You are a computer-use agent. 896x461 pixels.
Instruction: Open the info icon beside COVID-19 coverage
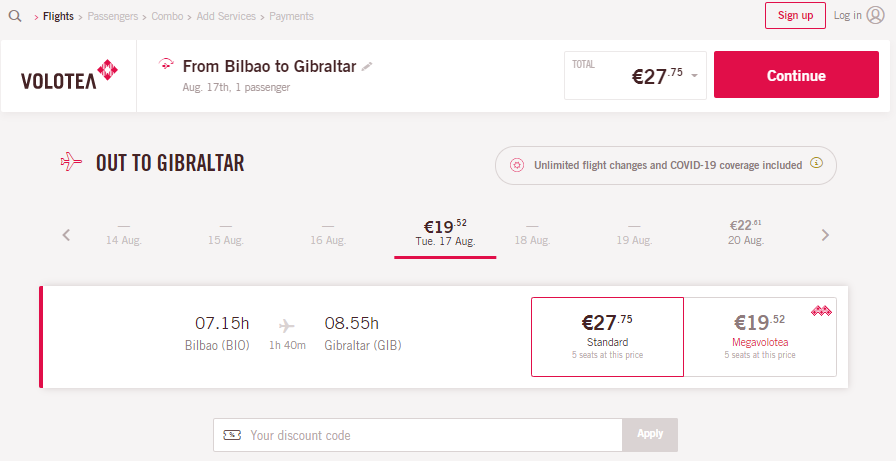(817, 163)
